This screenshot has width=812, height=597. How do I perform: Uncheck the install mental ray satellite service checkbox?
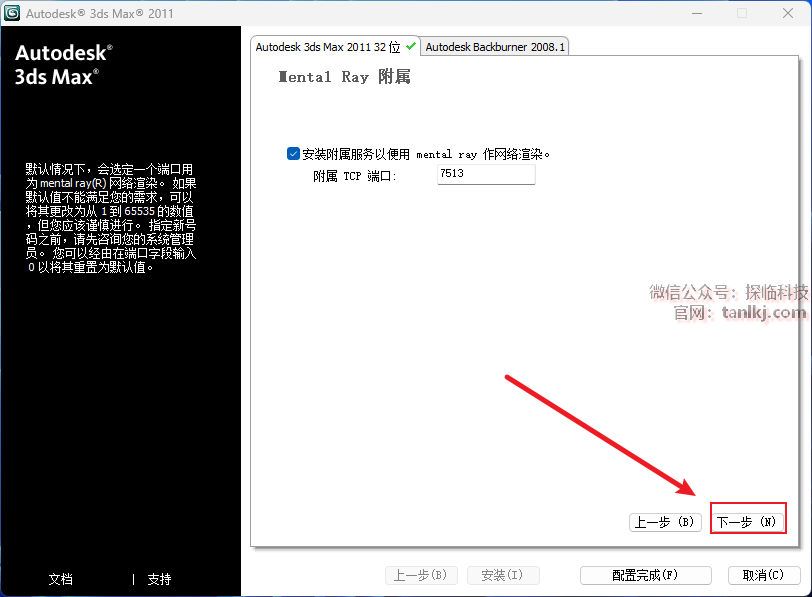click(x=293, y=154)
